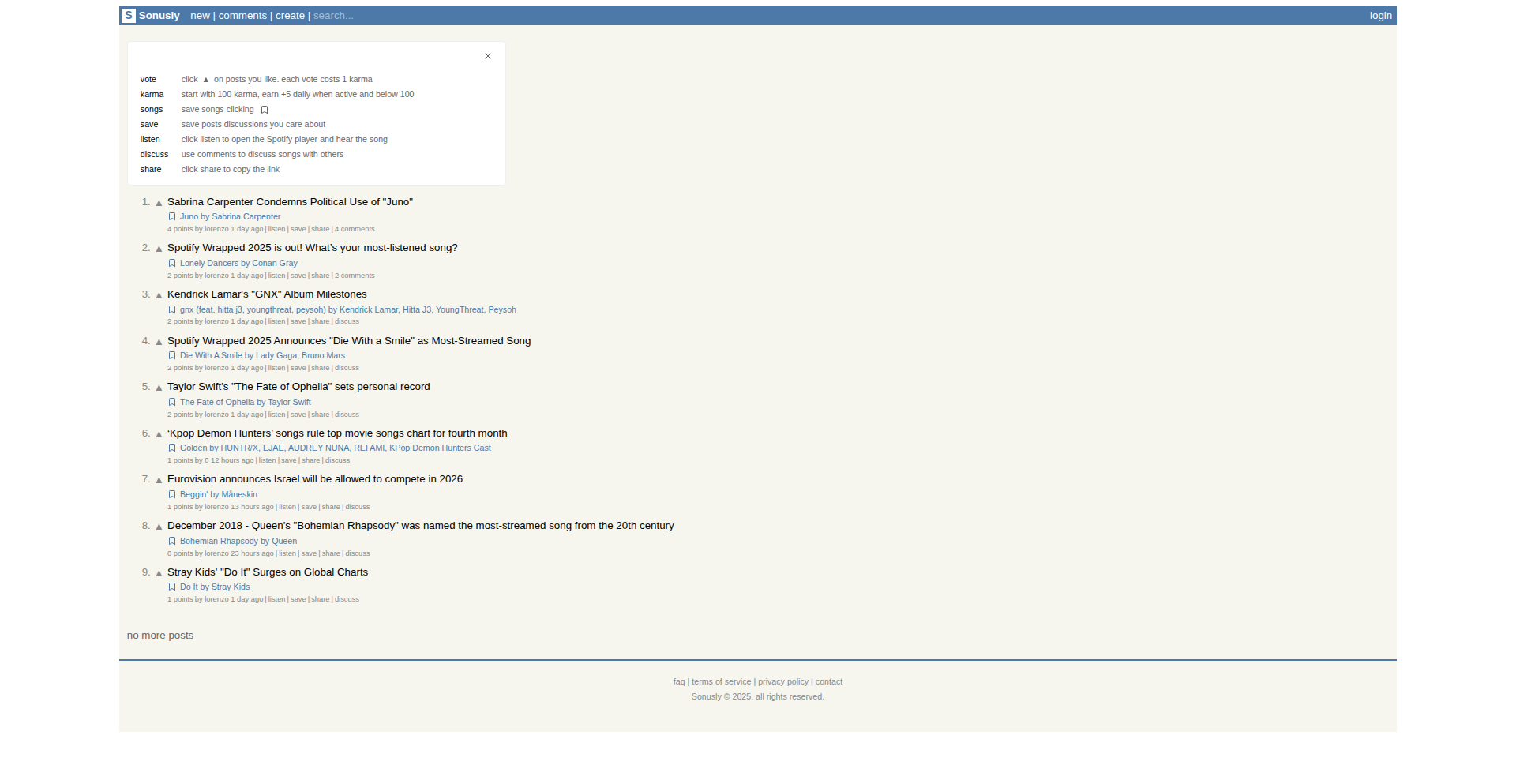This screenshot has width=1516, height=784.
Task: Bookmark "The Fate of Ophelia by Taylor Swift"
Action: (x=172, y=402)
